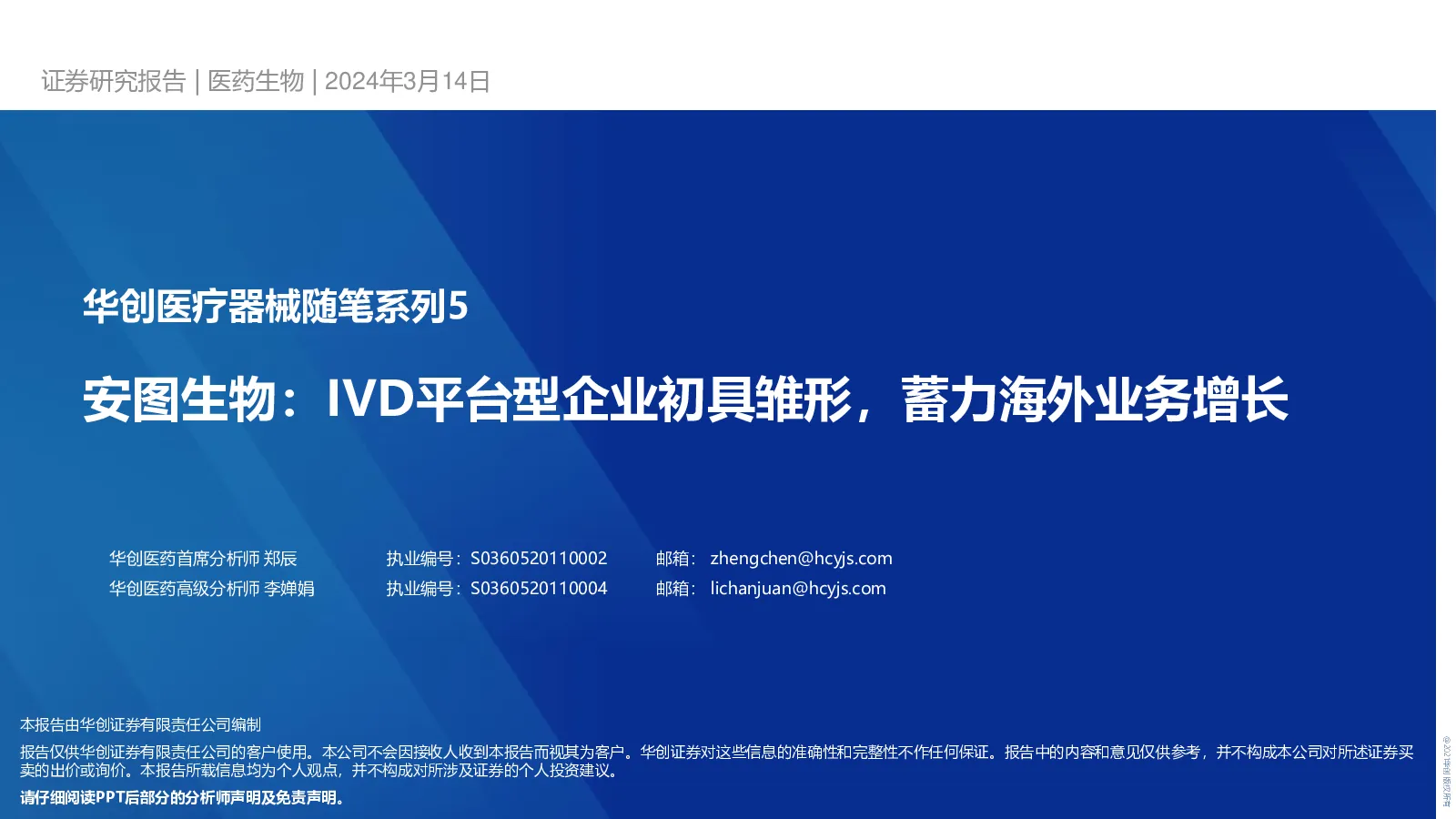1456x819 pixels.
Task: Click license number S0360520110004
Action: [x=539, y=589]
